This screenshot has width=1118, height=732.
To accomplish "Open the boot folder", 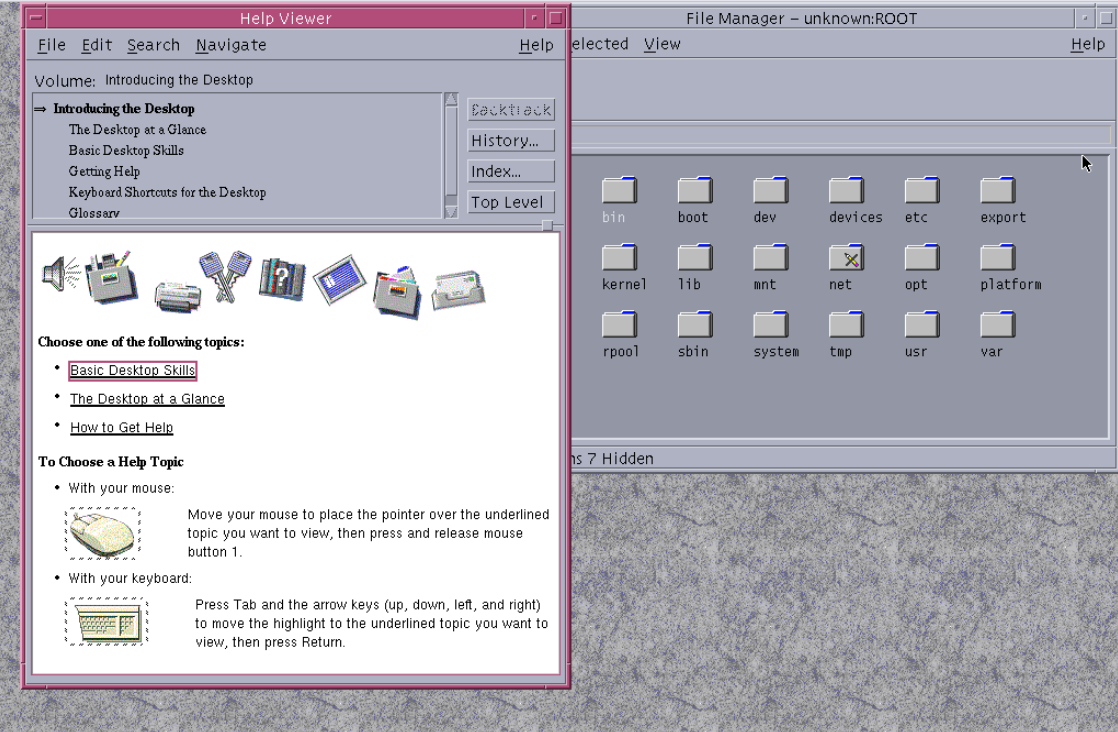I will tap(694, 191).
